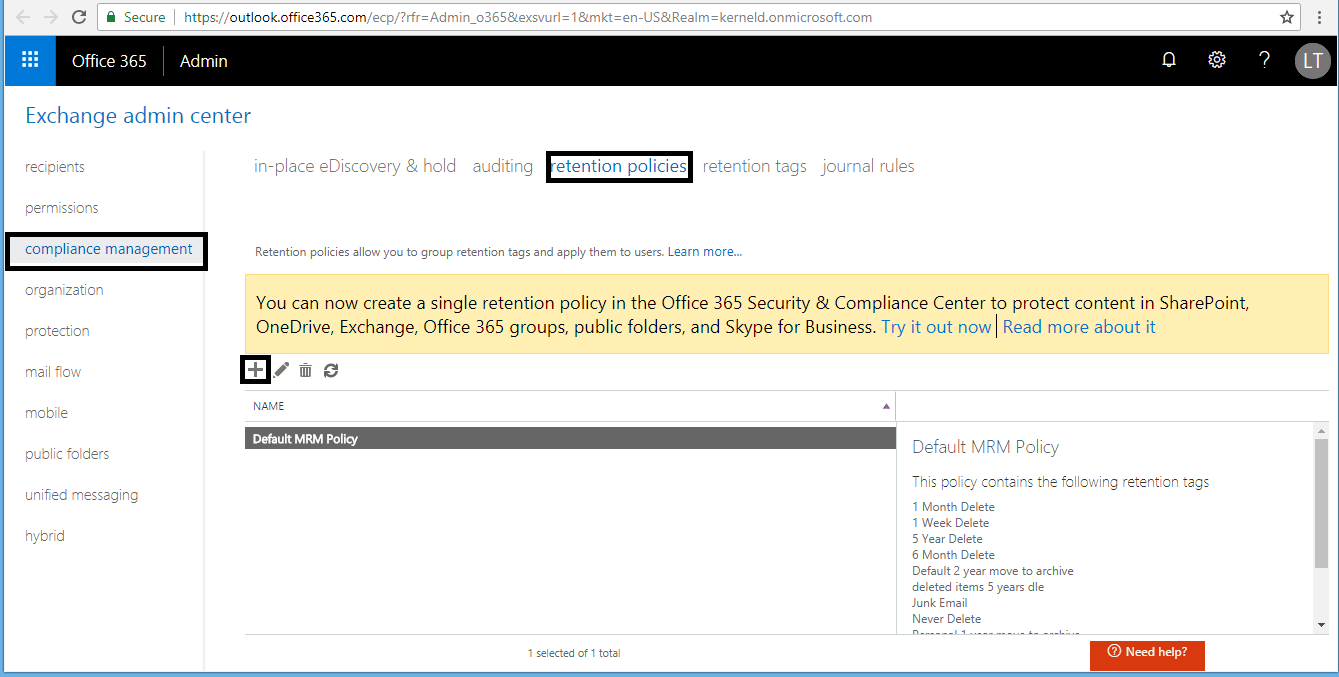
Task: Open the notifications bell
Action: click(1169, 60)
